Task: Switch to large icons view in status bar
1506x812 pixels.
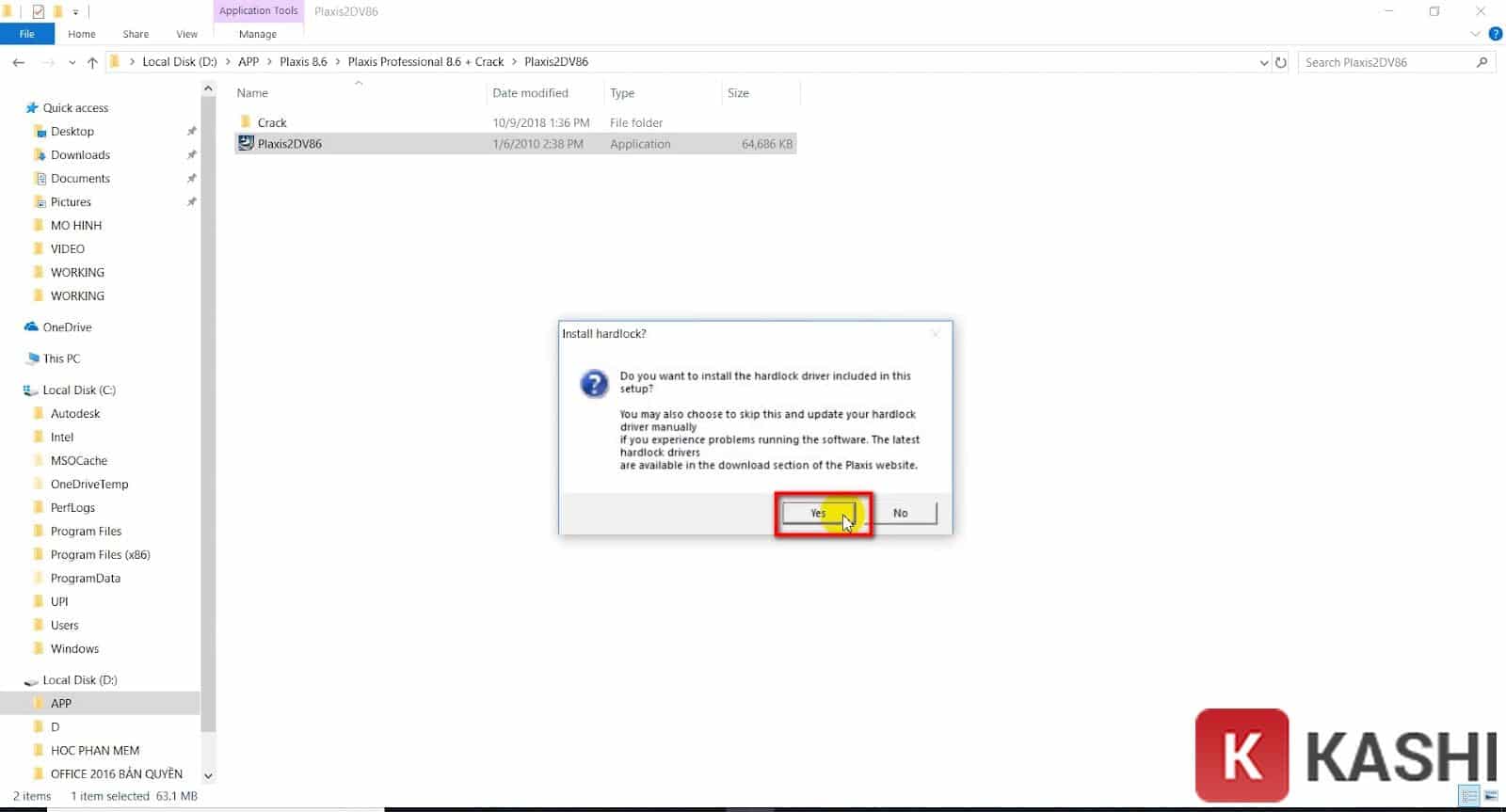Action: pyautogui.click(x=1491, y=796)
